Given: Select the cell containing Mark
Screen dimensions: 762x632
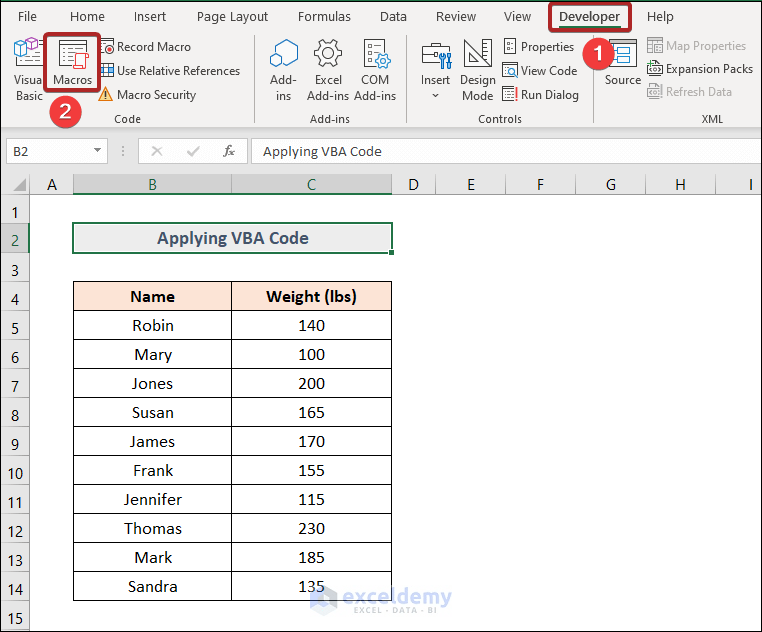Looking at the screenshot, I should [x=153, y=557].
